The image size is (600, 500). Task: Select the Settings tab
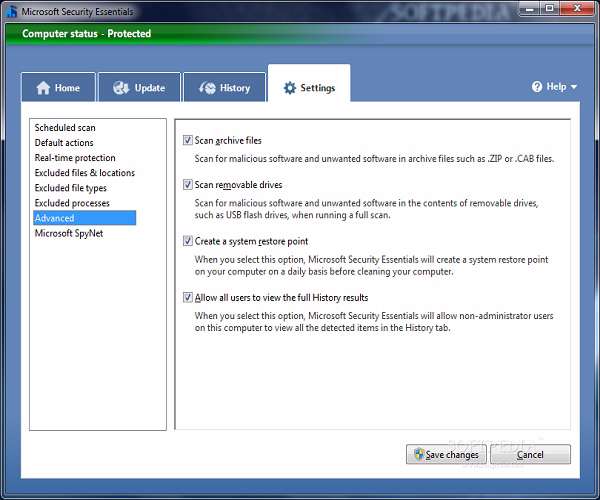pos(309,84)
